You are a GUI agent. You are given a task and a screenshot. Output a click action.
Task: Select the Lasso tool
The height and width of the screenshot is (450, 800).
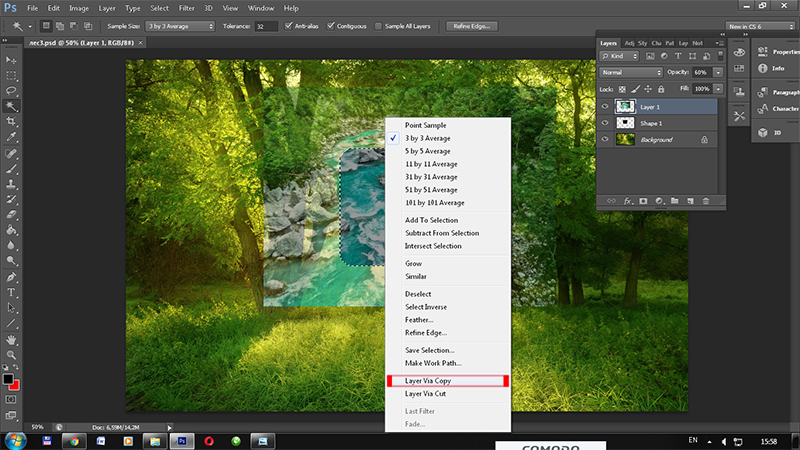click(x=11, y=91)
